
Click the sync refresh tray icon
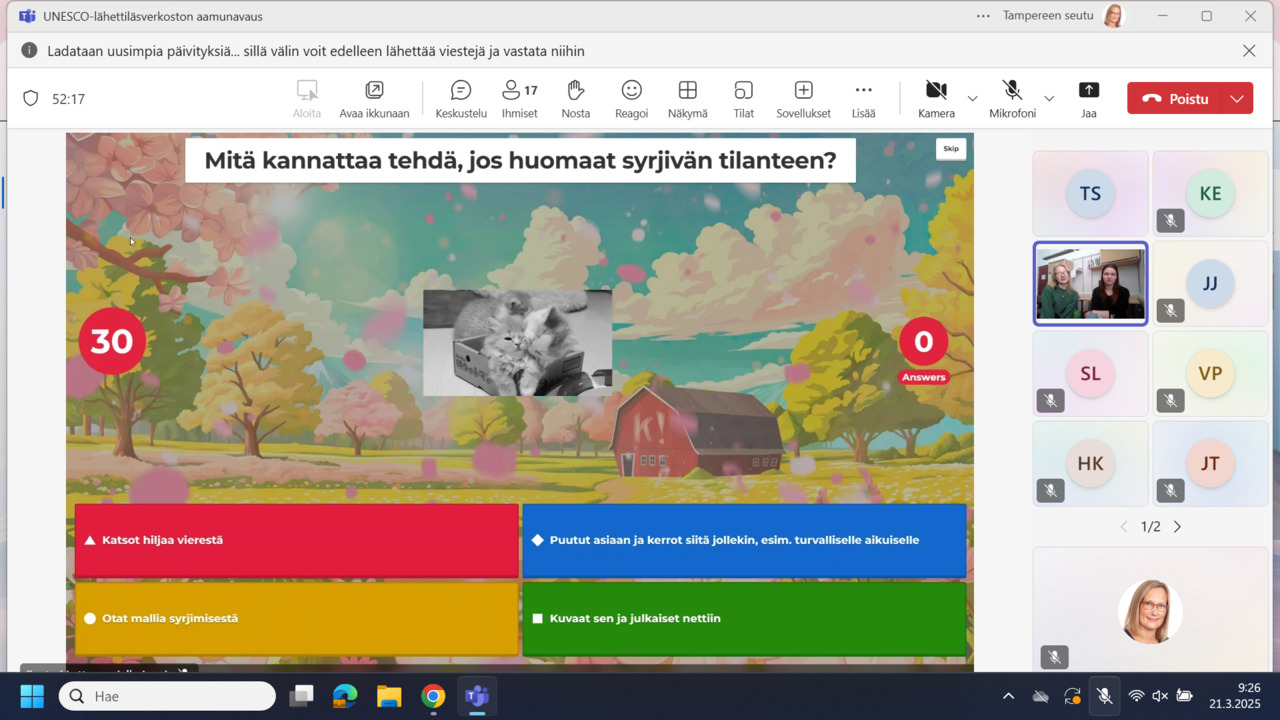coord(1072,696)
